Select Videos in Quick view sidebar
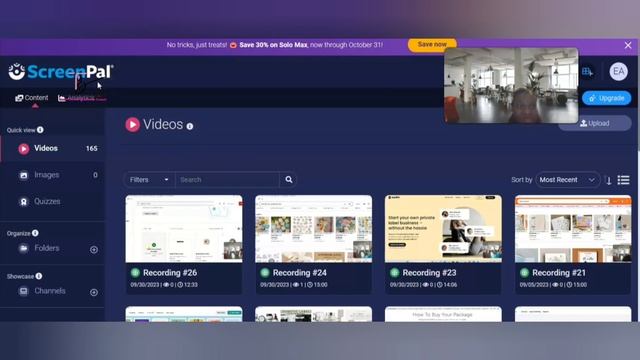 tap(52, 149)
